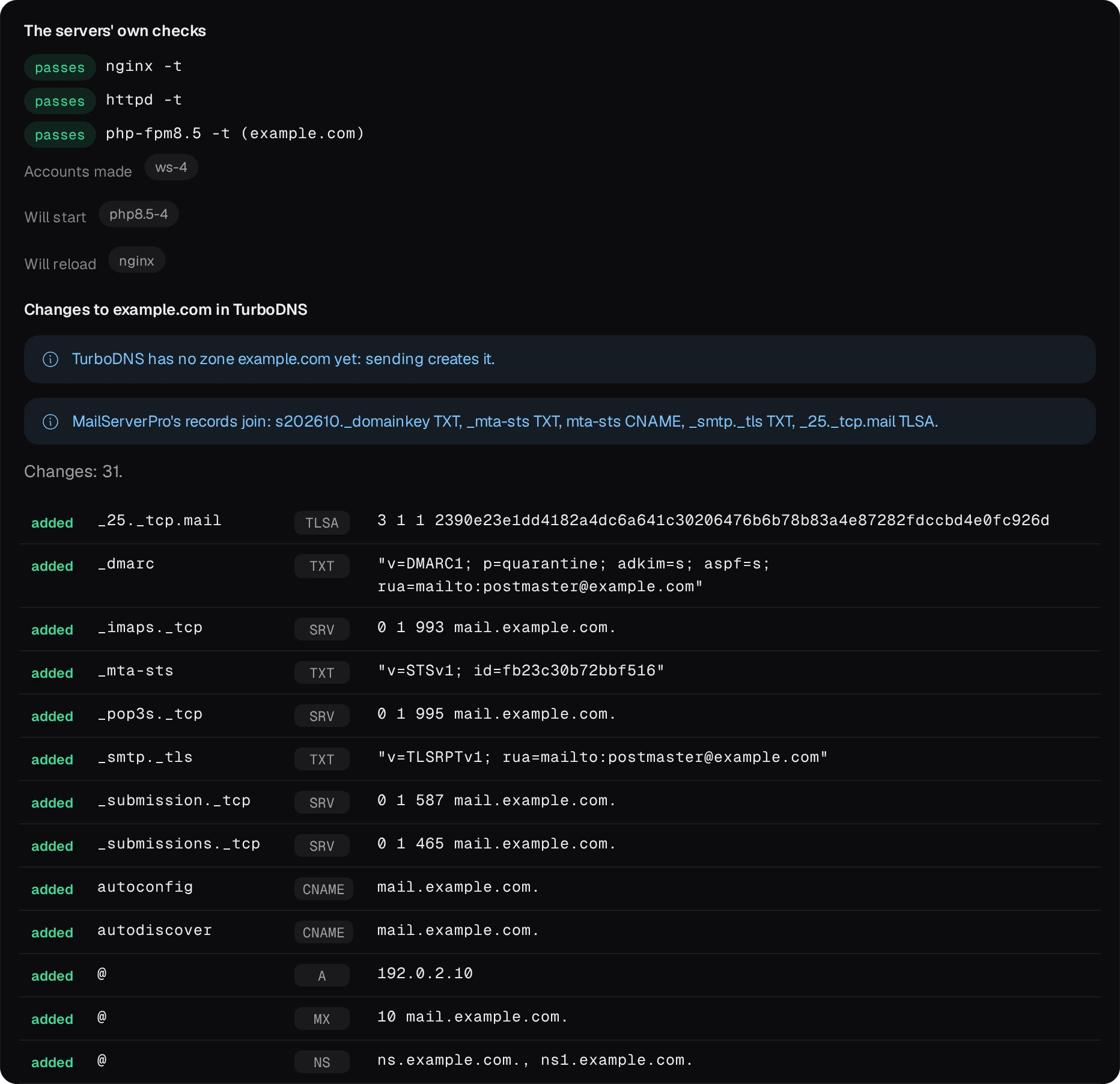Click the heading Changes to example.com in TurboDNS
The height and width of the screenshot is (1084, 1120).
[166, 309]
